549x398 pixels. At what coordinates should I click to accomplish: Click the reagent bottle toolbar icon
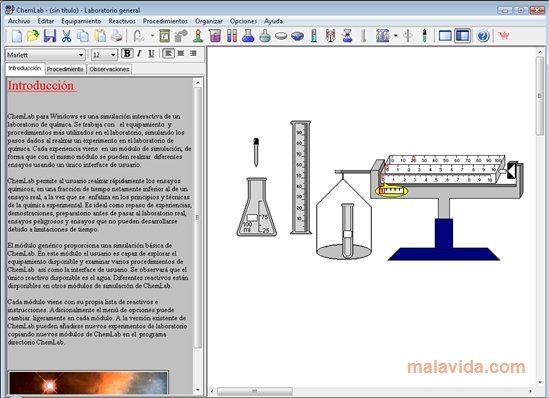165,36
